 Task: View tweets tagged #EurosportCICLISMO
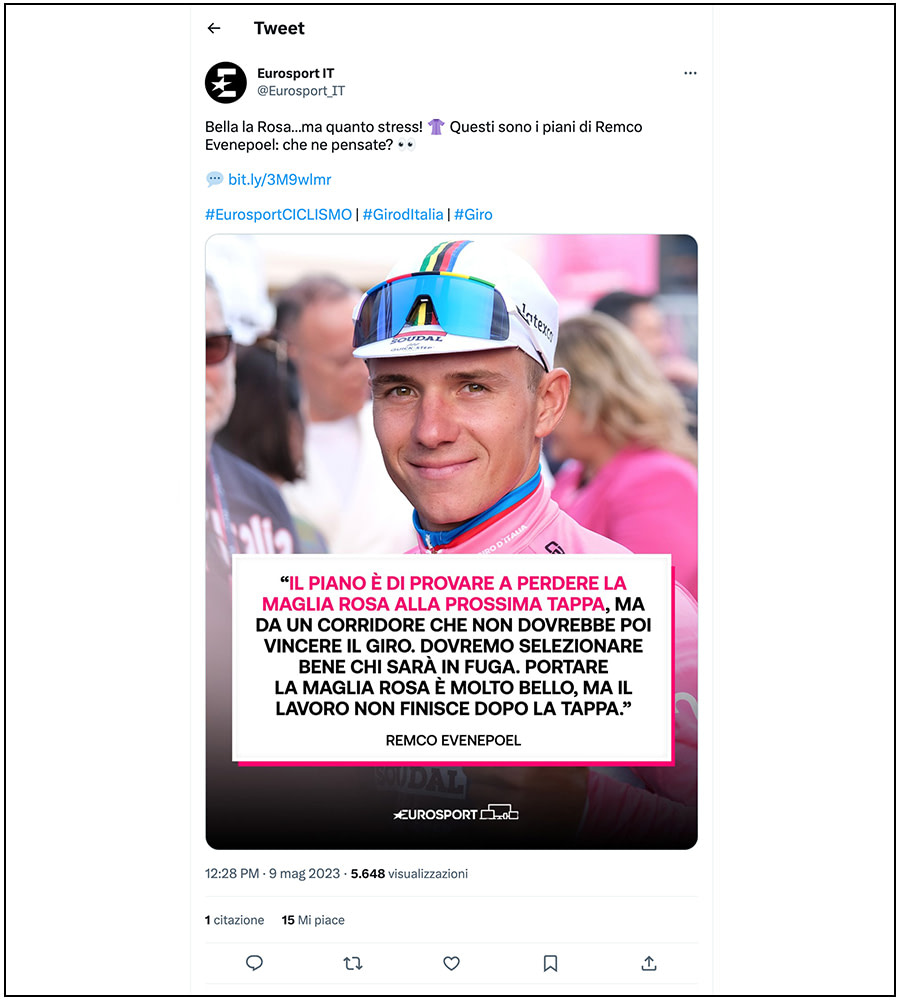(276, 213)
